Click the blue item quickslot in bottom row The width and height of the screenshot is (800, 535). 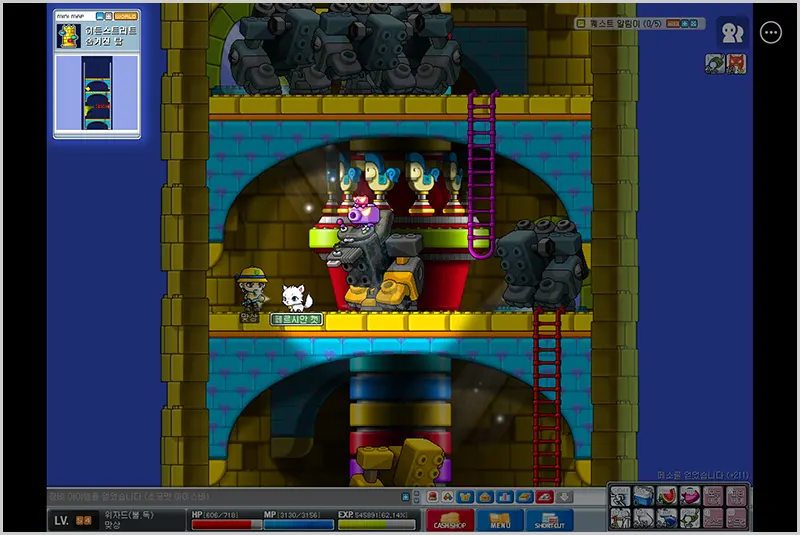pyautogui.click(x=666, y=518)
